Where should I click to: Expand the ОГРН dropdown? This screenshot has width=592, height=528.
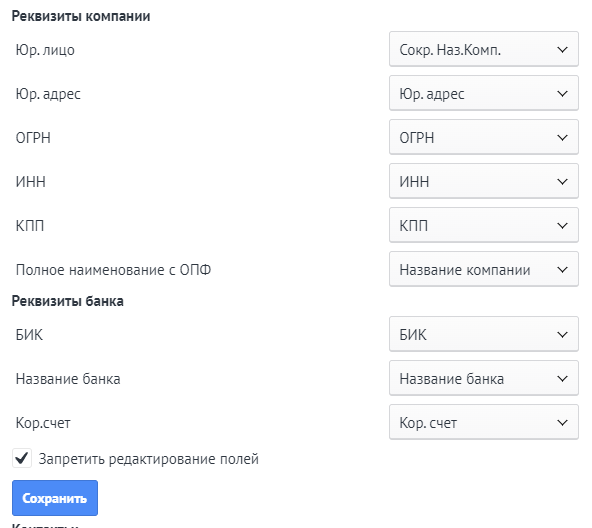coord(484,137)
